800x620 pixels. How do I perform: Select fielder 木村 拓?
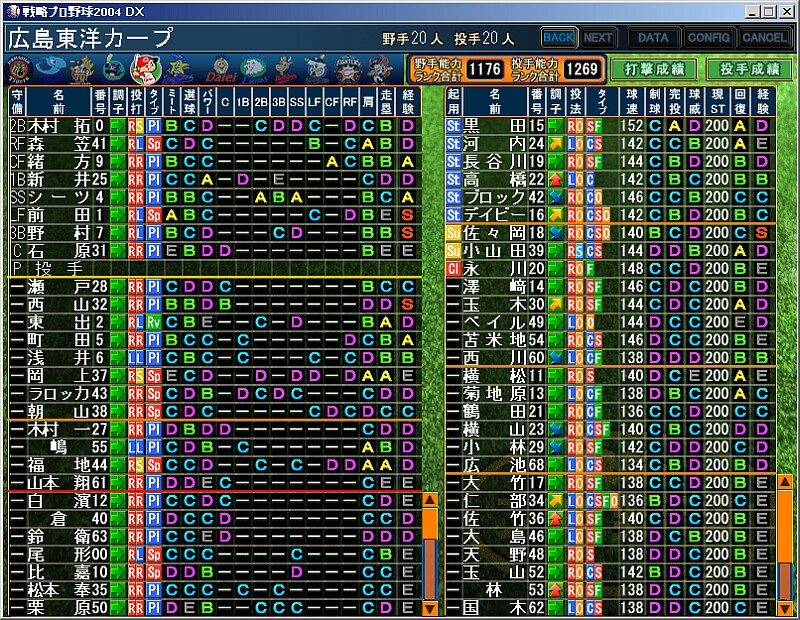coord(215,126)
